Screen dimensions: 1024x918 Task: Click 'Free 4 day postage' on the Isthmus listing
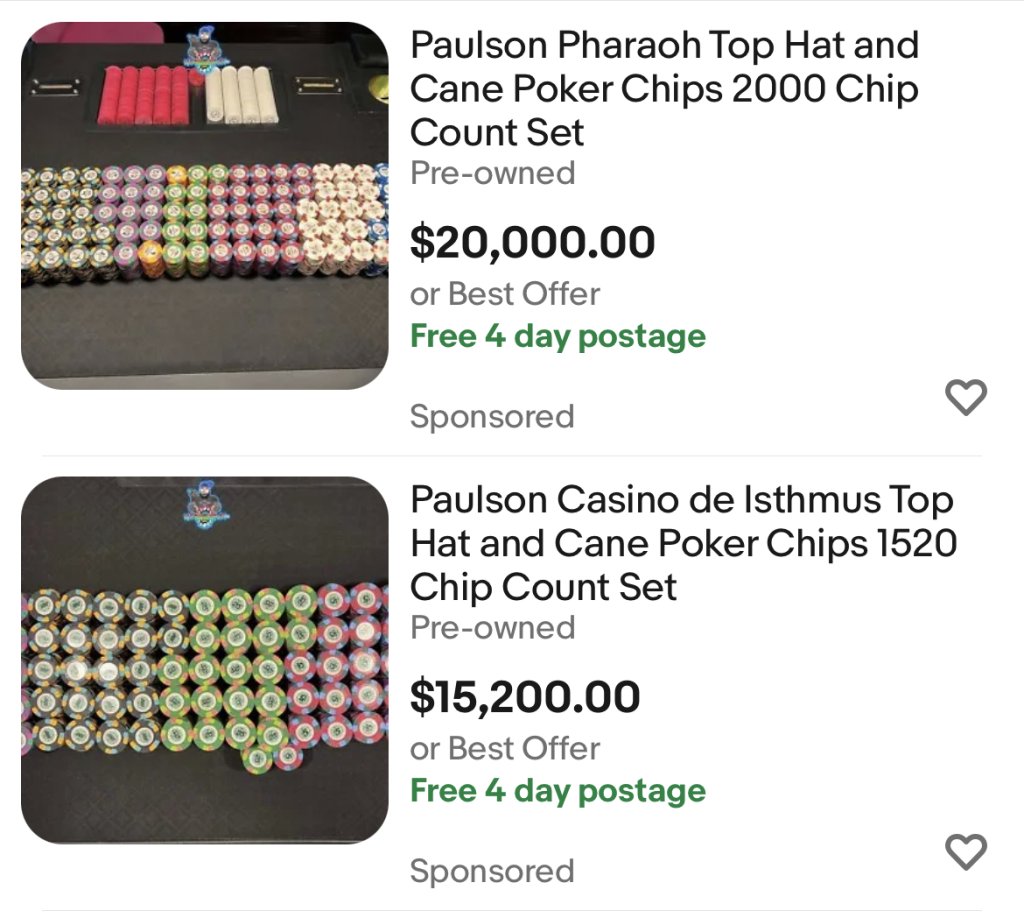[x=557, y=790]
